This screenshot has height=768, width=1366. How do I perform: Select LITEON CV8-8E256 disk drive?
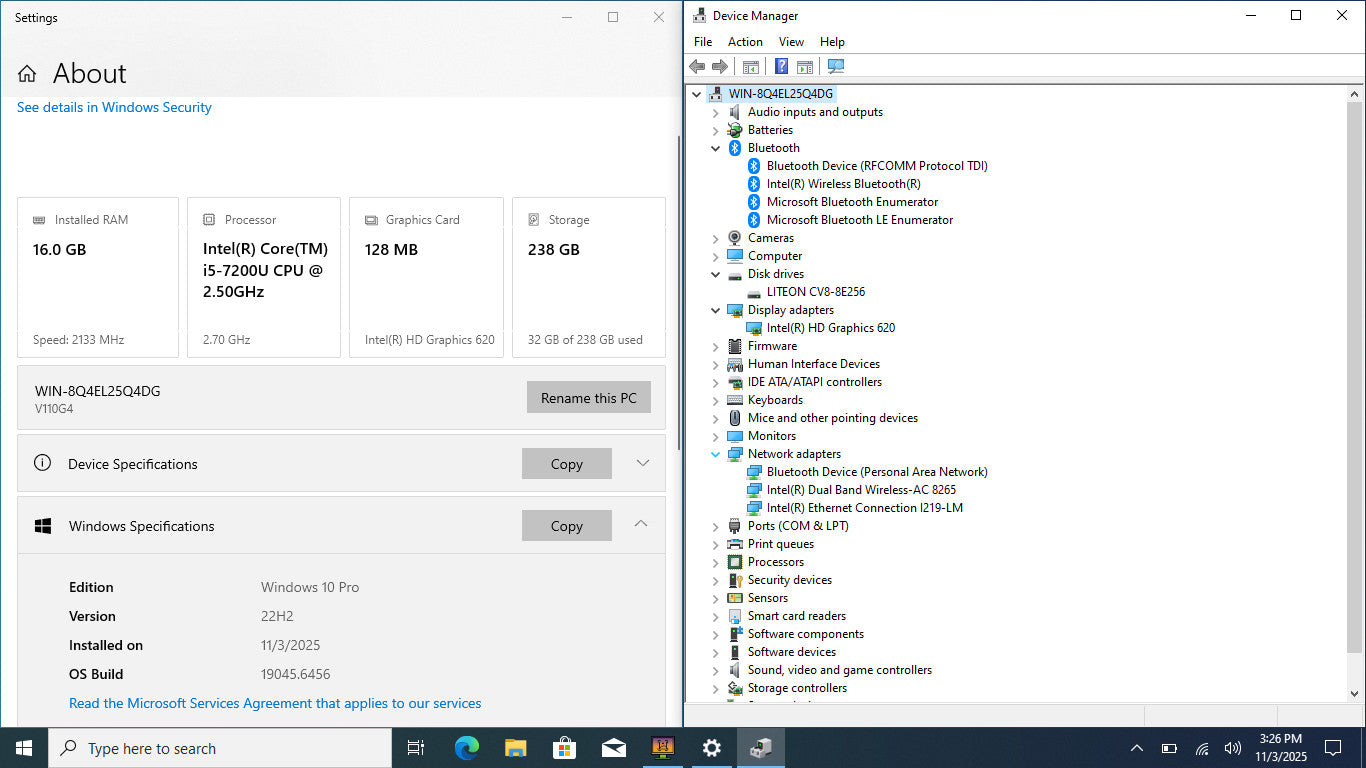[815, 292]
